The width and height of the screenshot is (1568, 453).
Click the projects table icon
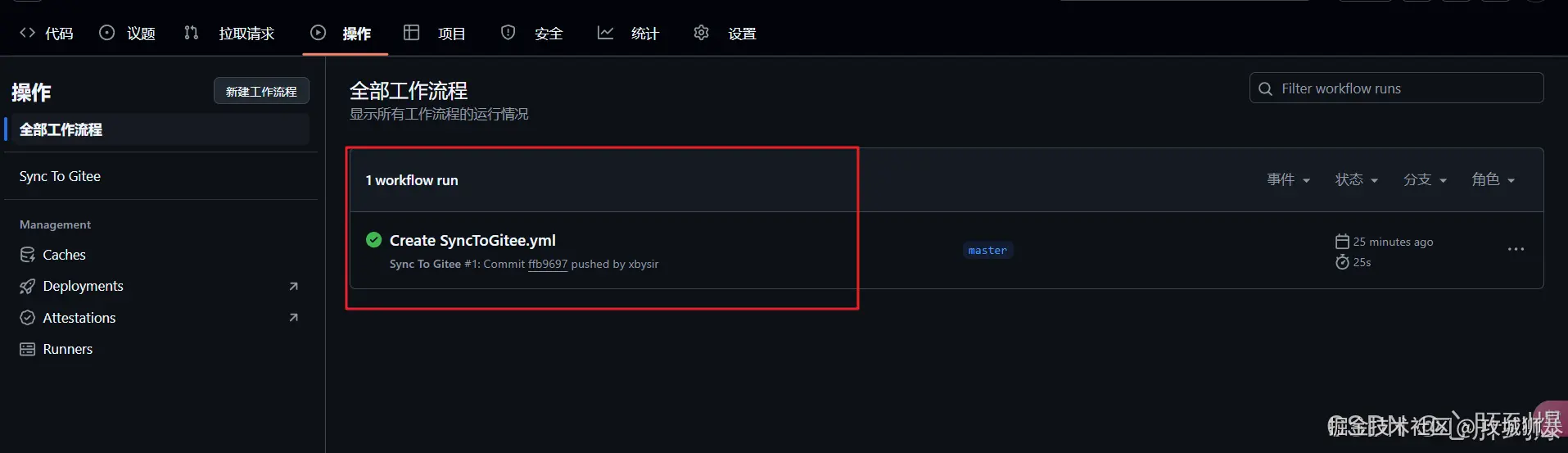411,33
